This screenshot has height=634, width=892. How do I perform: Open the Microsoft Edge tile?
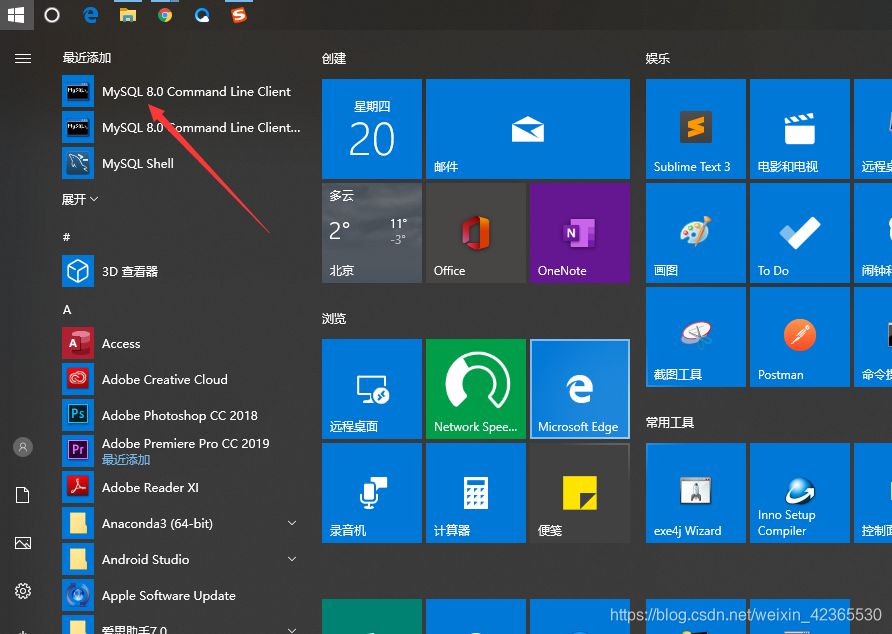[x=580, y=389]
